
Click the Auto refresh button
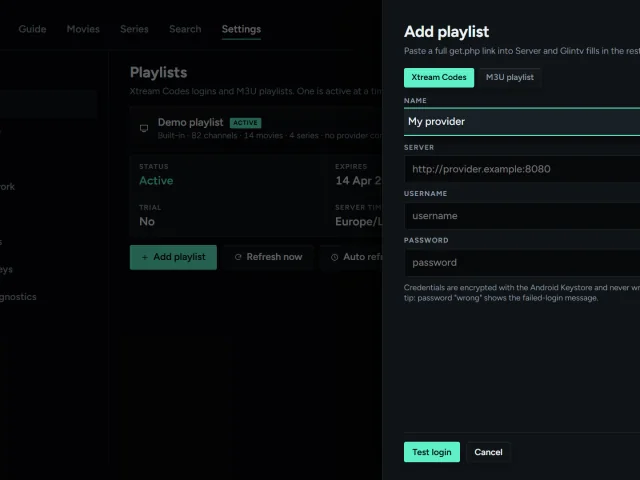pos(351,257)
